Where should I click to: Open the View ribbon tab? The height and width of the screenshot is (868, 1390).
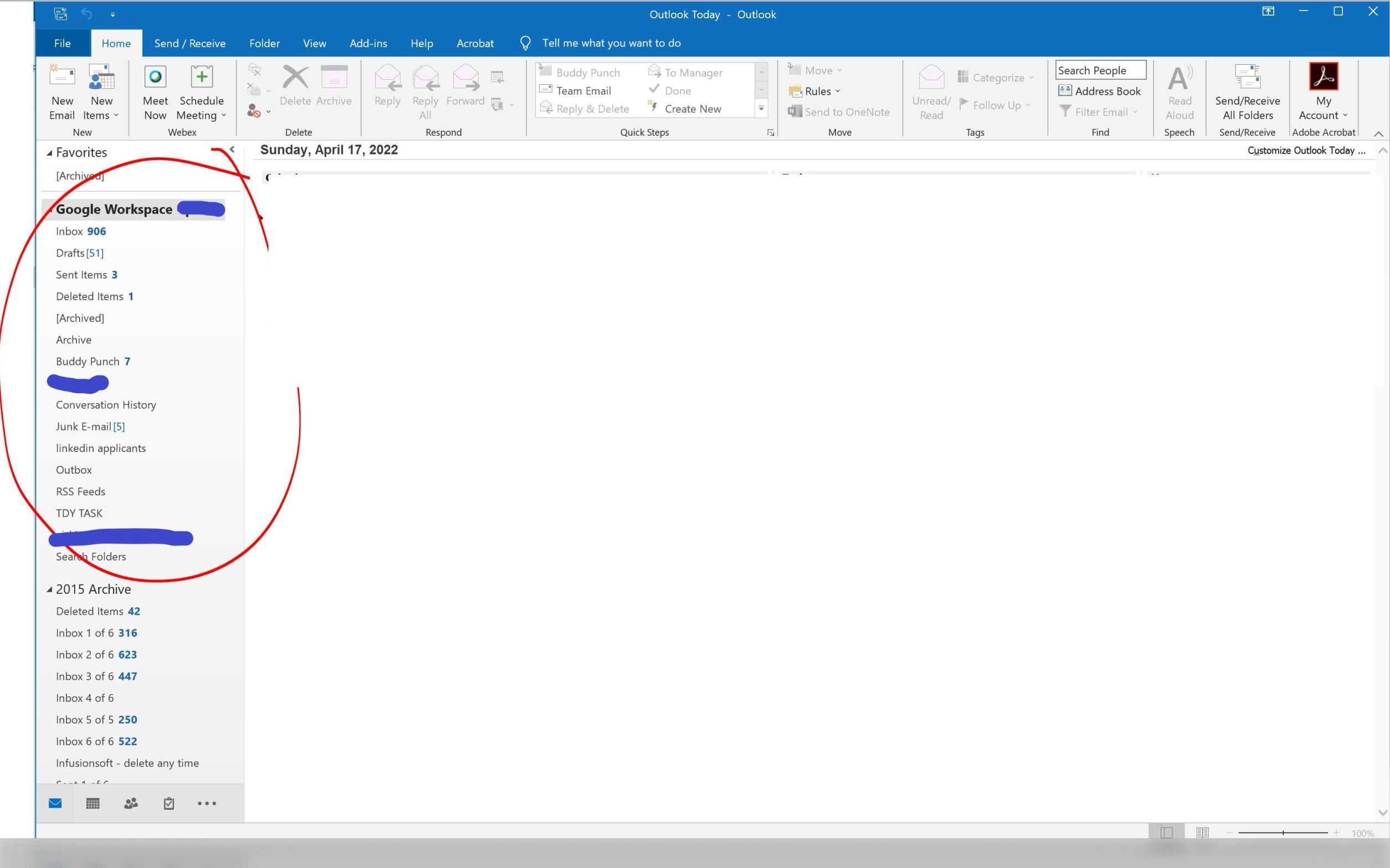314,43
